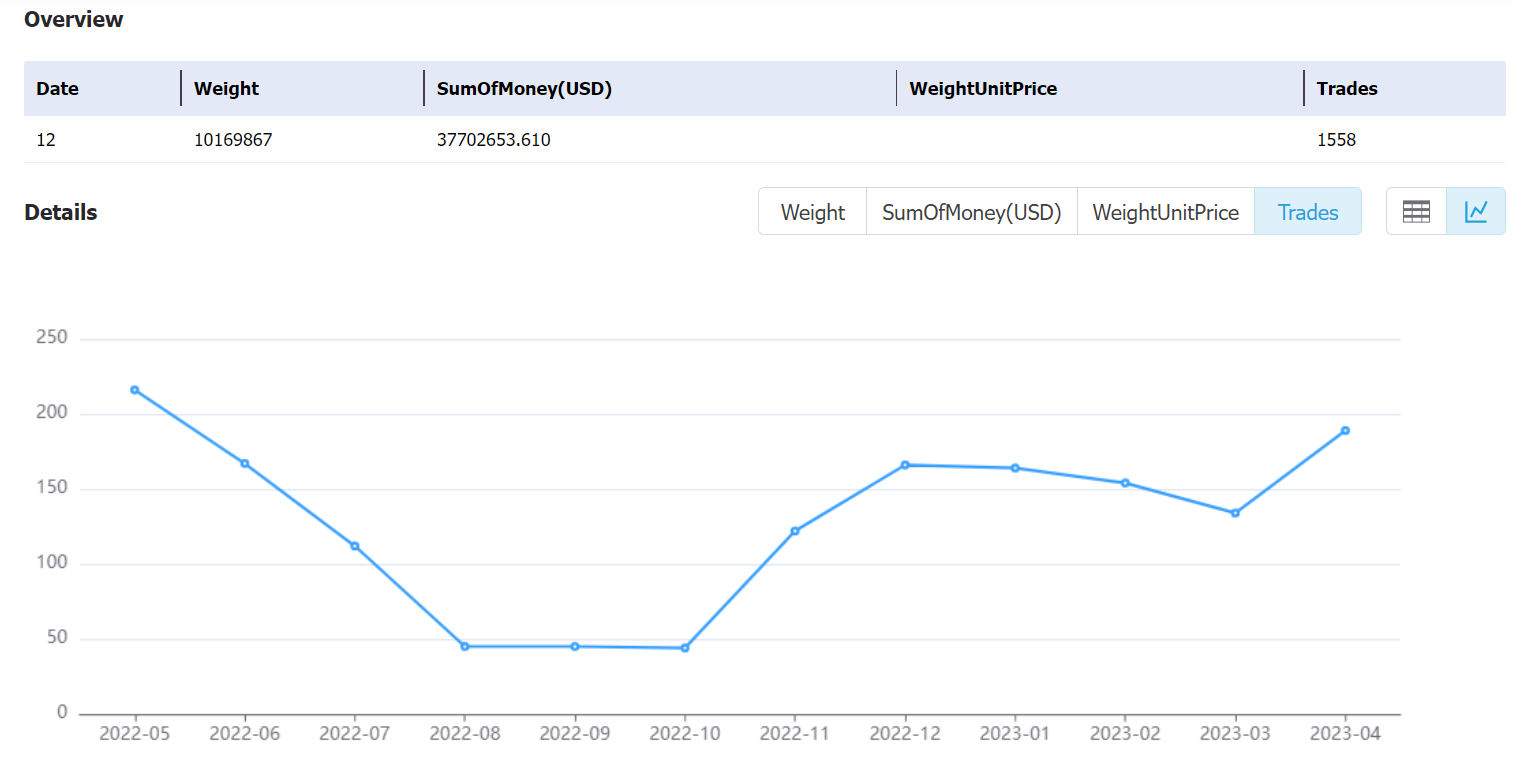Select the SumOfMoney(USD) tab in Details
Screen dimensions: 1513x769
point(971,212)
